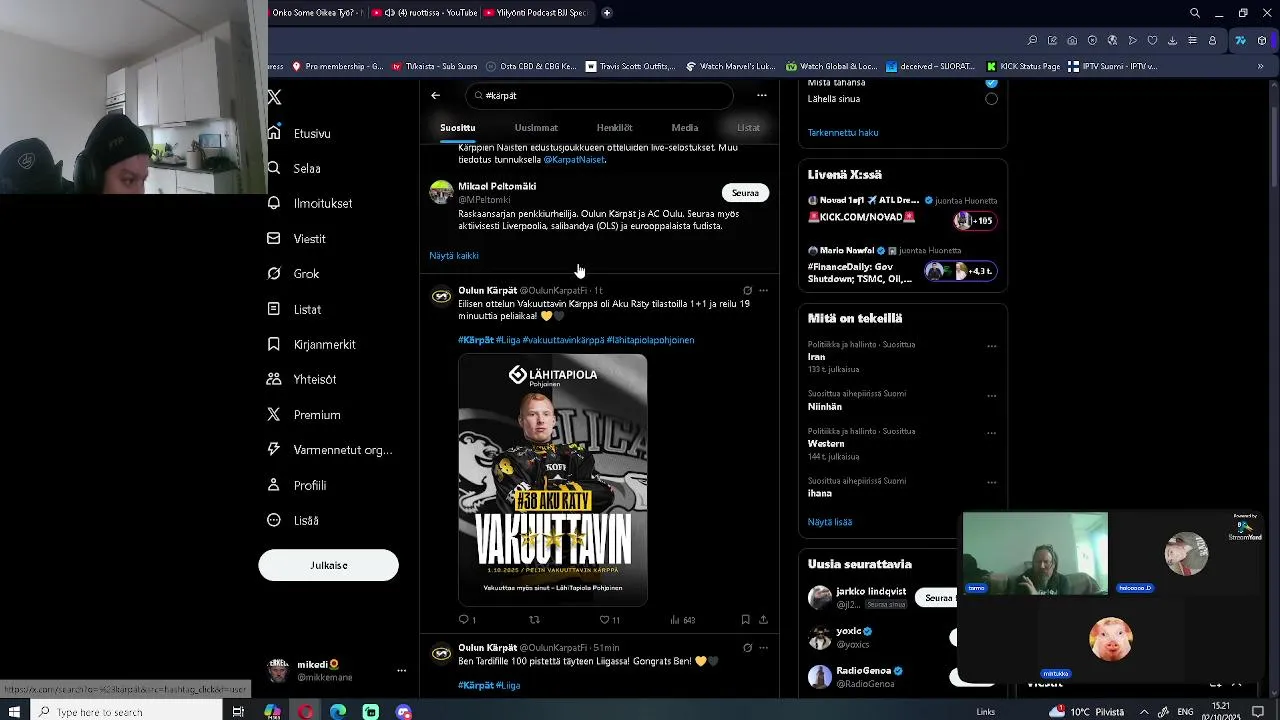
Task: Switch to the 'ruottissa - YouTube' browser tab
Action: coord(424,13)
